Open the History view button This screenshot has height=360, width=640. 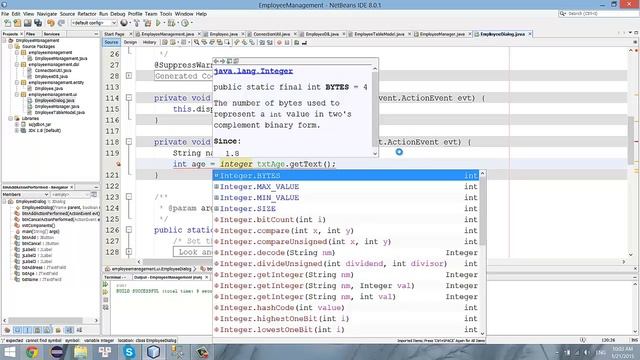[149, 42]
